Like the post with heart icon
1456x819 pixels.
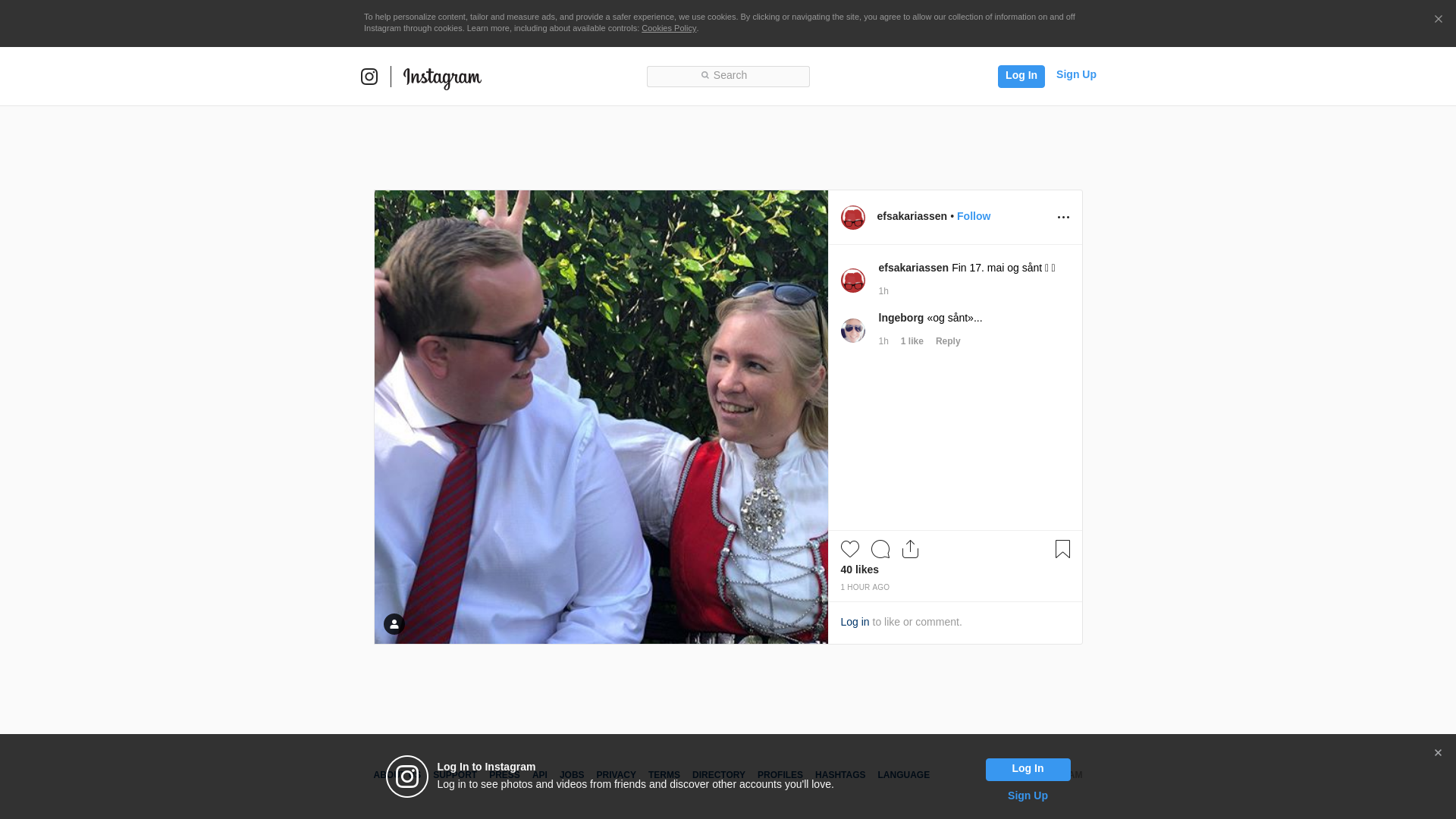tap(850, 549)
